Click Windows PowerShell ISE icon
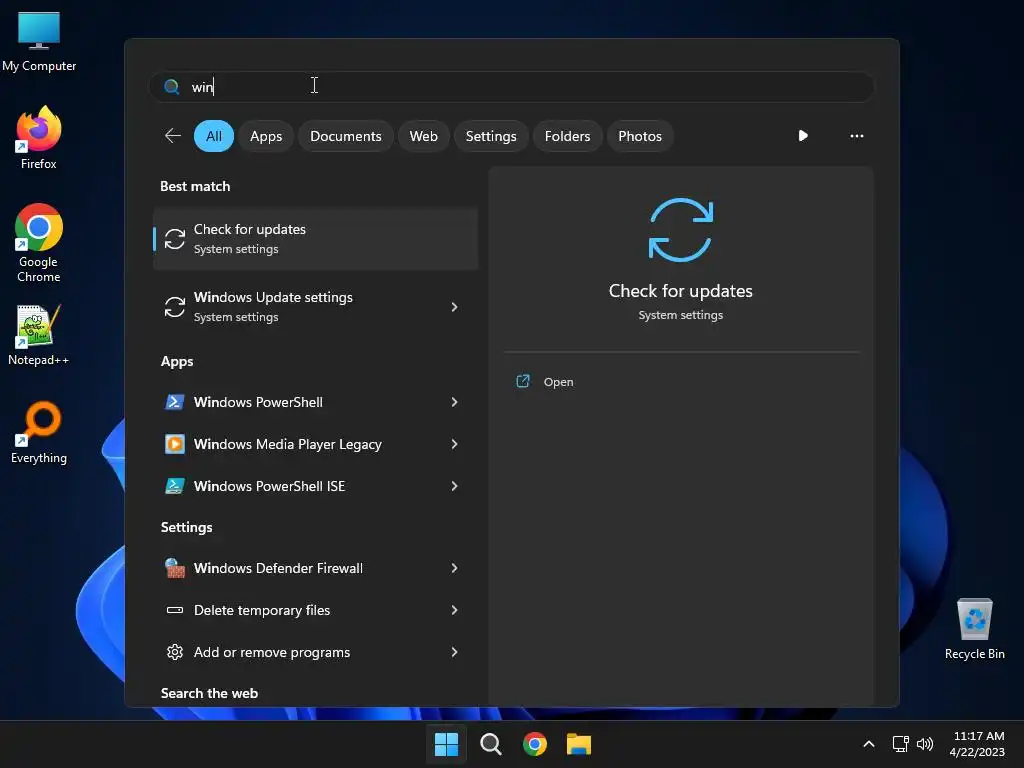This screenshot has width=1024, height=768. pos(174,486)
